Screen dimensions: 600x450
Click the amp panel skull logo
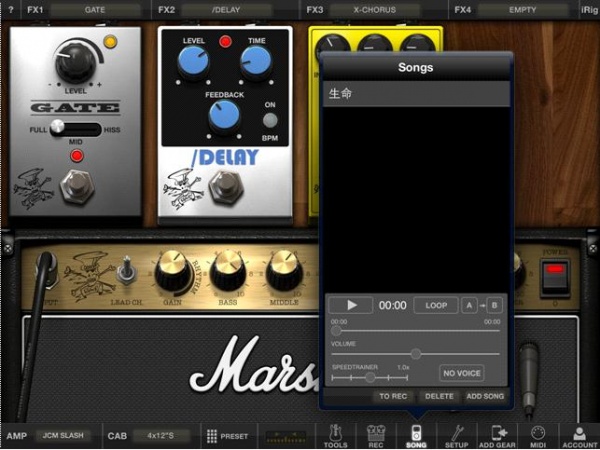(90, 275)
